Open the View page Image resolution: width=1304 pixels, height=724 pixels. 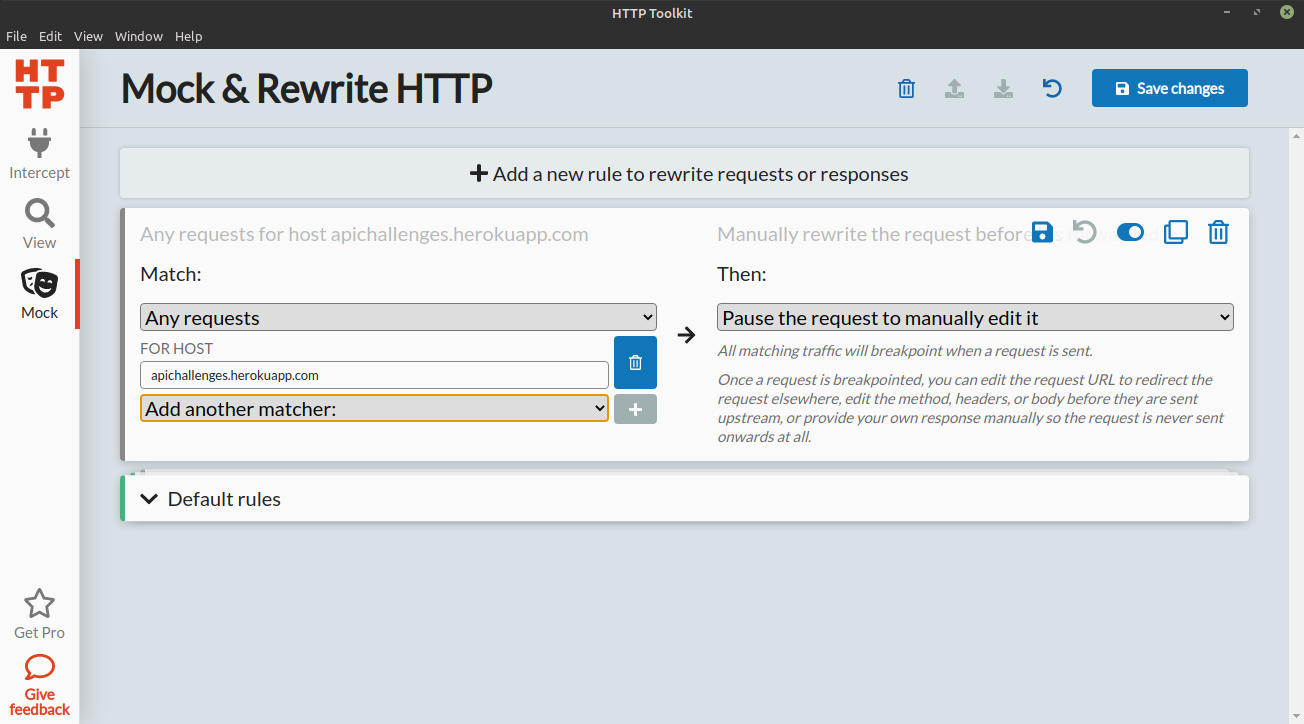[40, 225]
